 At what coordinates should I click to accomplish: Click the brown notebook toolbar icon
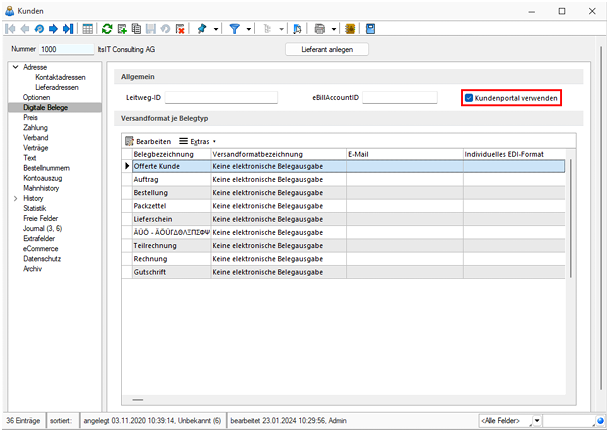[x=350, y=29]
